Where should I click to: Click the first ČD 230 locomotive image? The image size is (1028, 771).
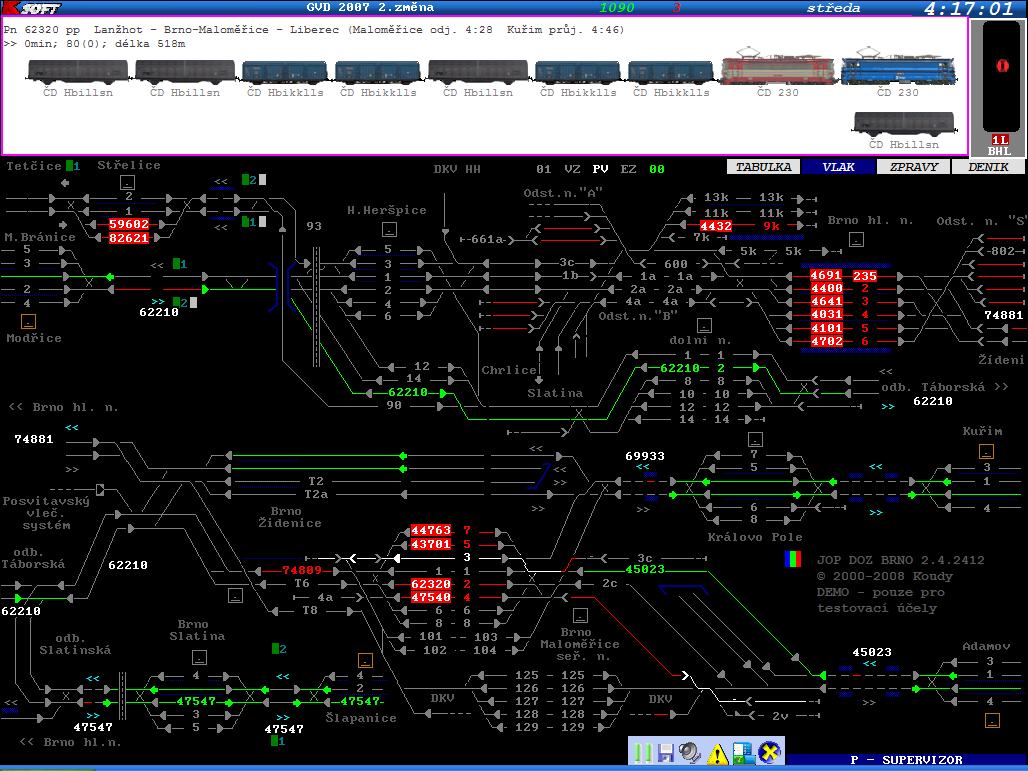[777, 67]
